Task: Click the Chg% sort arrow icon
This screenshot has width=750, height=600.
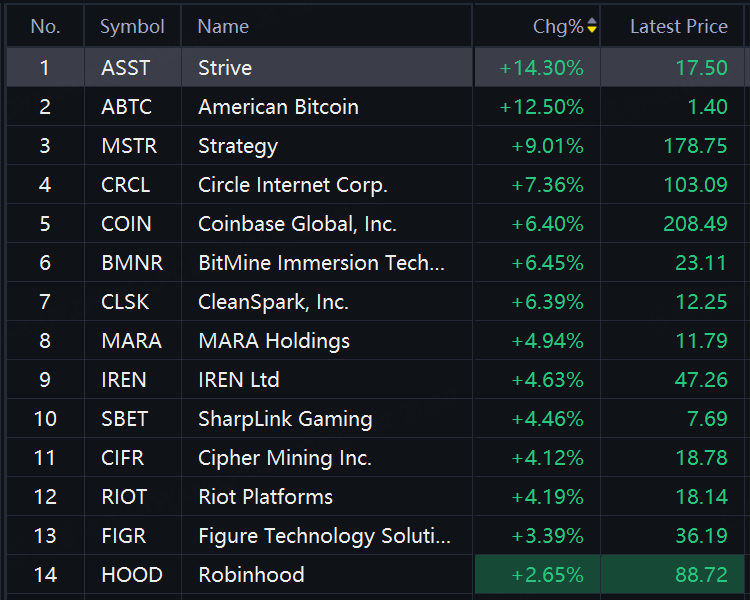Action: (592, 26)
